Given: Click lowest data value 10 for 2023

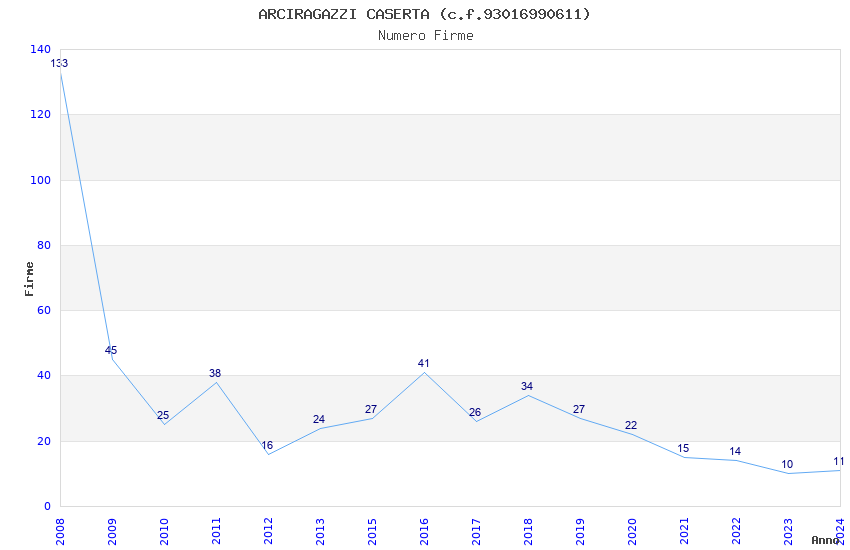Looking at the screenshot, I should (x=787, y=464).
